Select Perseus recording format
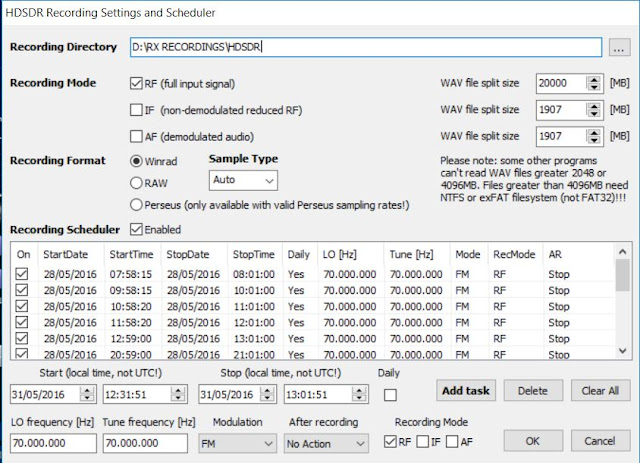 [136, 205]
